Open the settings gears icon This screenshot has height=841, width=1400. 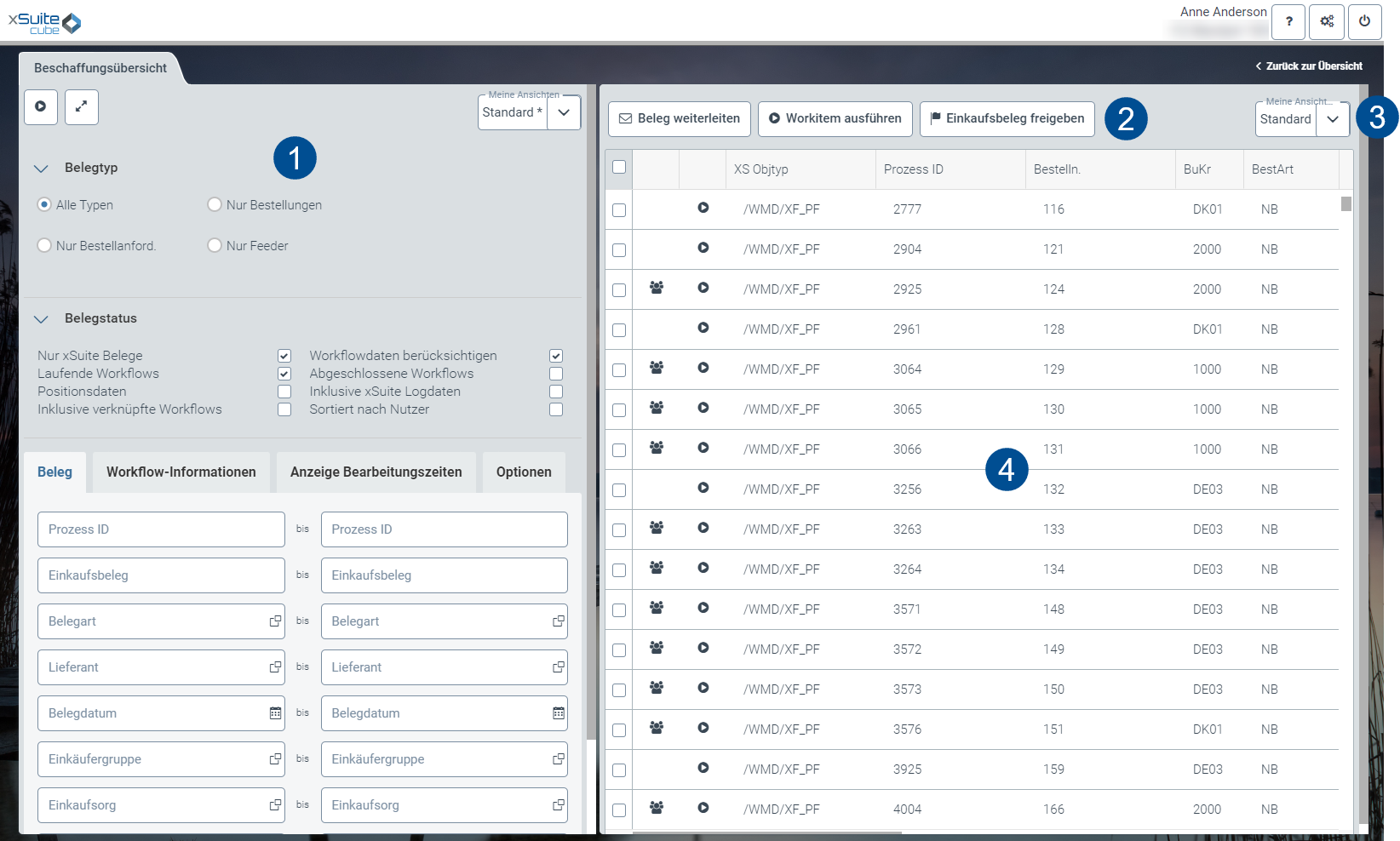pyautogui.click(x=1327, y=22)
